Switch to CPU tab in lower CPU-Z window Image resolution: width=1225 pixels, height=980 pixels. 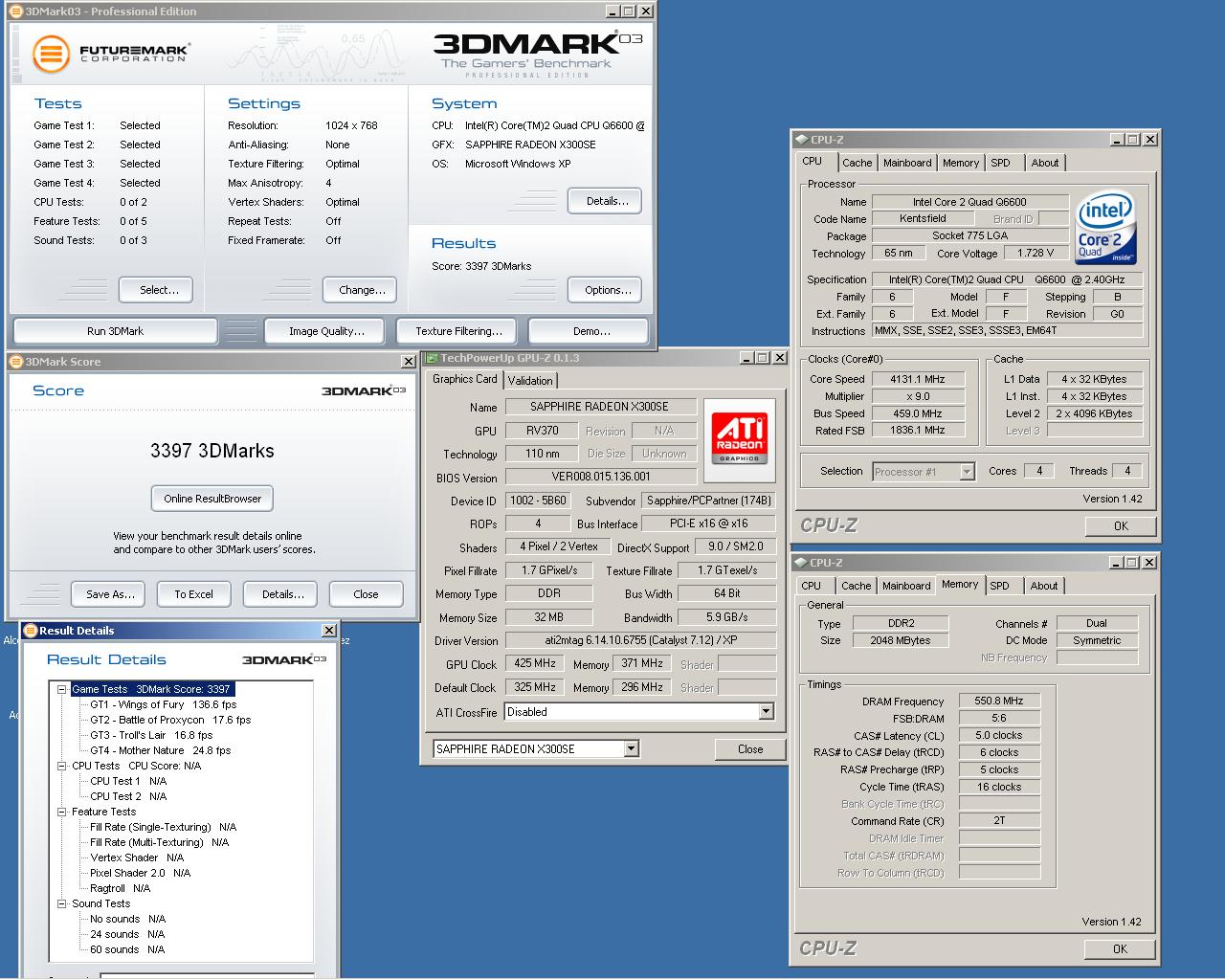812,586
